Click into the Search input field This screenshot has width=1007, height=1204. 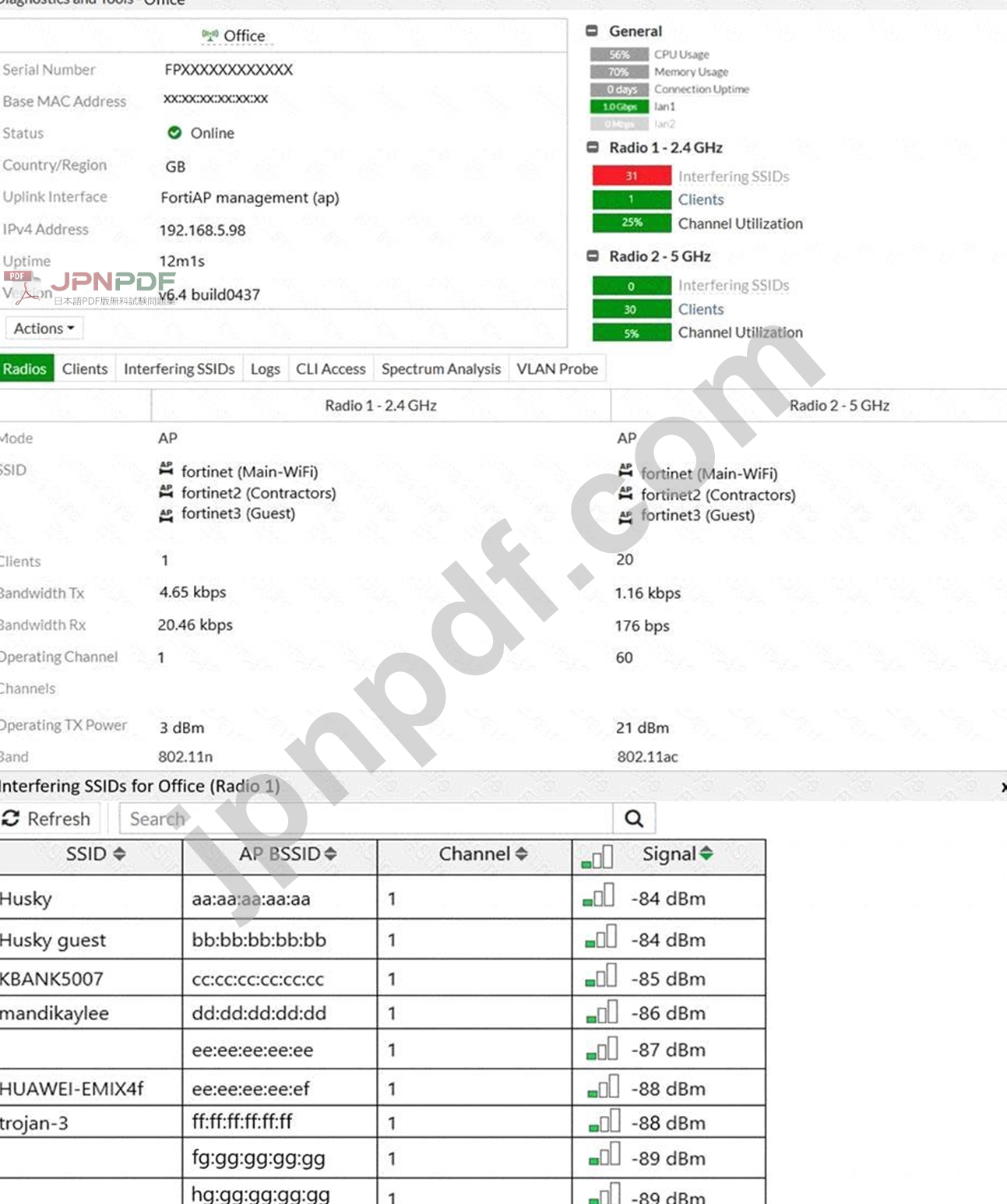point(366,819)
